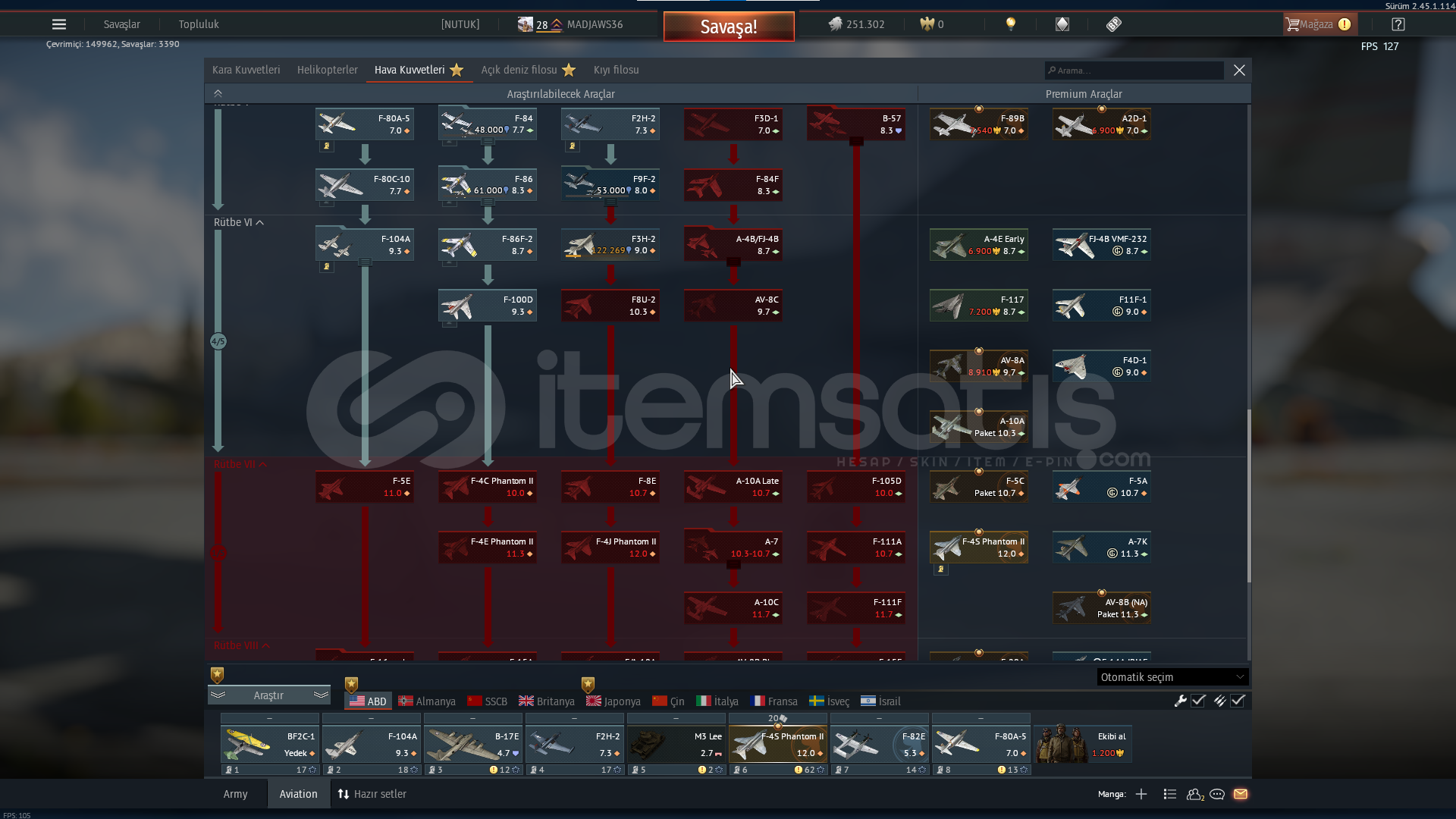The width and height of the screenshot is (1456, 819).
Task: Select the premium F-117 aircraft
Action: pos(979,306)
